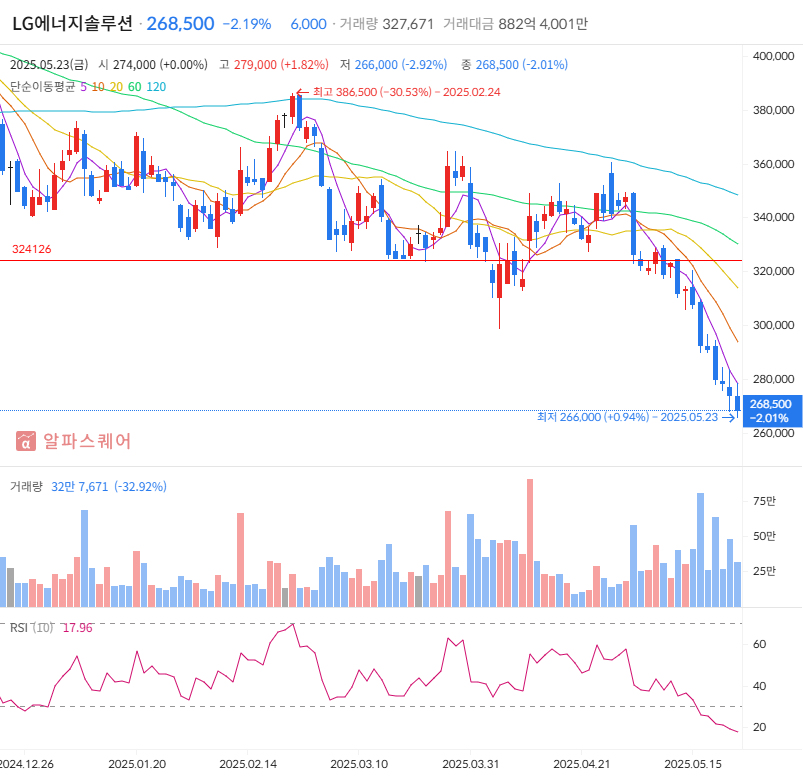803x777 pixels.
Task: Click the 25만 volume axis label
Action: click(x=764, y=571)
